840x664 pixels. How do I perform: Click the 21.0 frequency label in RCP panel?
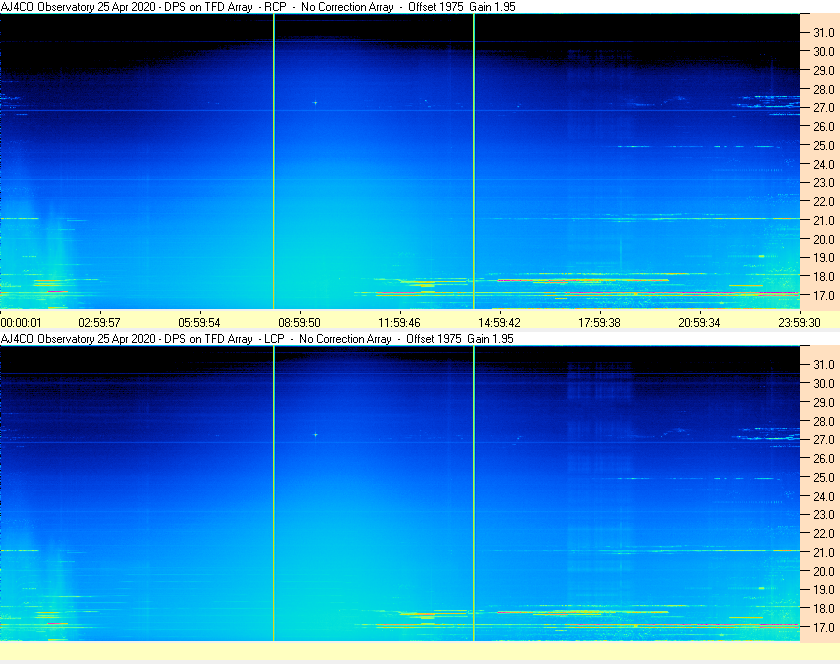click(824, 220)
